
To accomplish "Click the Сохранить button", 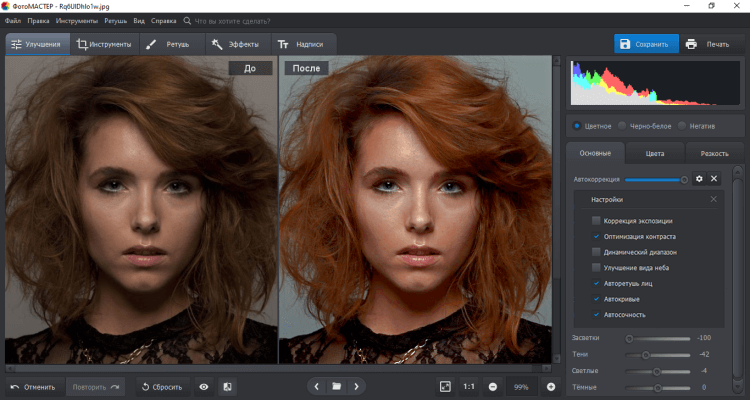I will (x=646, y=44).
